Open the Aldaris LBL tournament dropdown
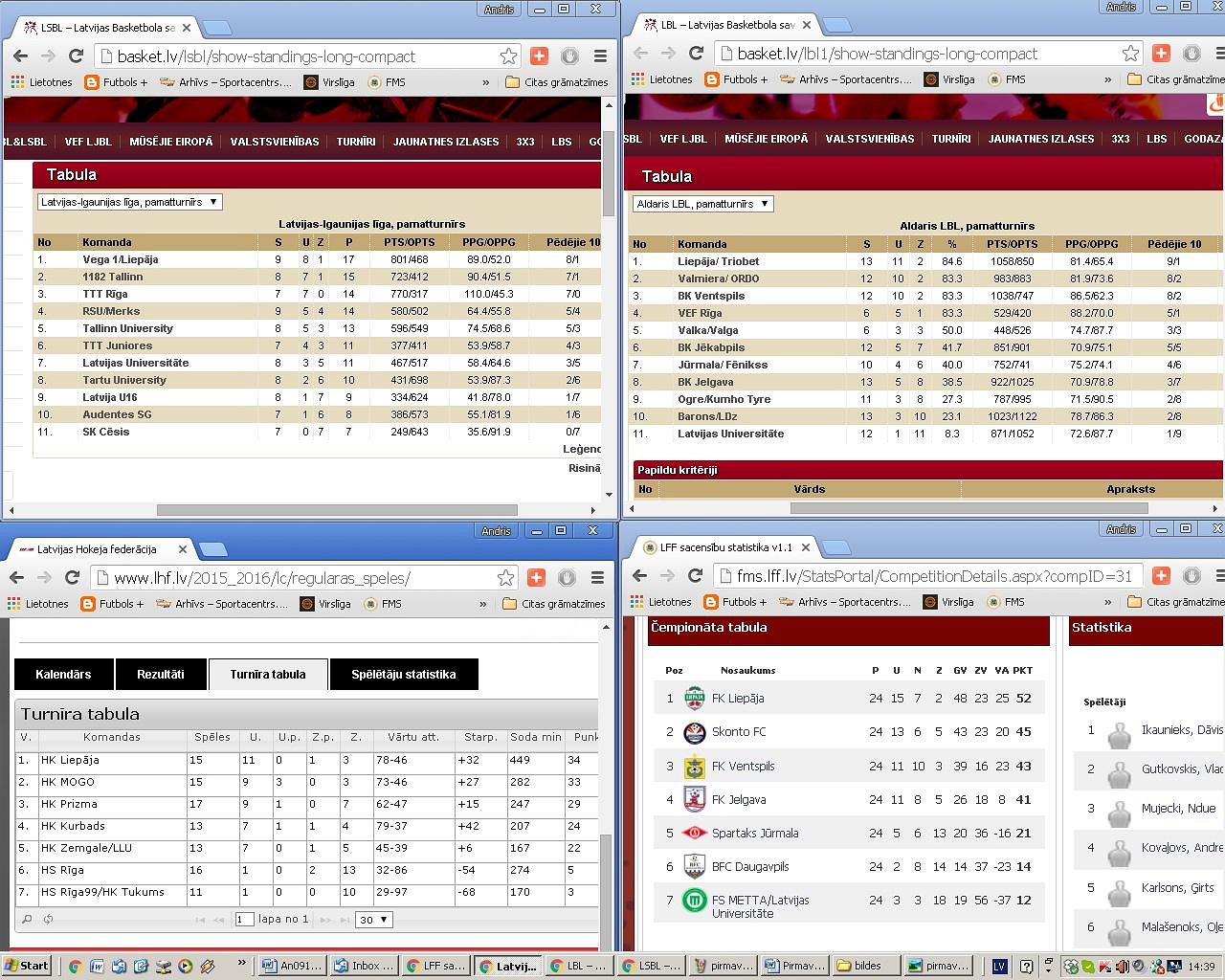Viewport: 1225px width, 980px height. (702, 204)
